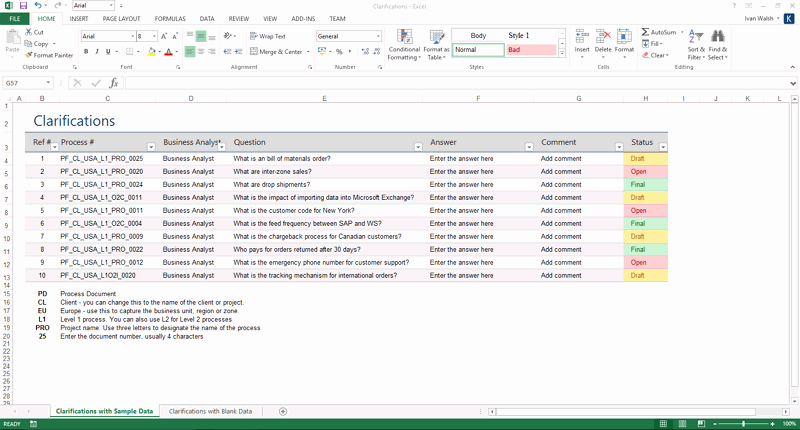This screenshot has width=800, height=430.
Task: Click the Undo arrow icon
Action: 38,6
